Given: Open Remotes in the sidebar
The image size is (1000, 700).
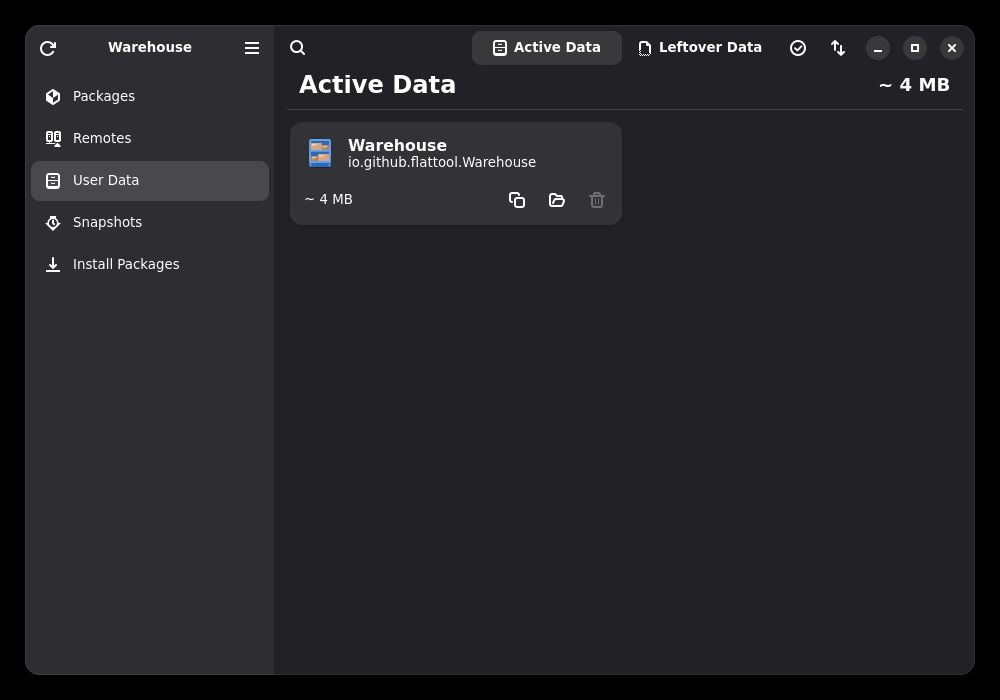Looking at the screenshot, I should pos(150,138).
